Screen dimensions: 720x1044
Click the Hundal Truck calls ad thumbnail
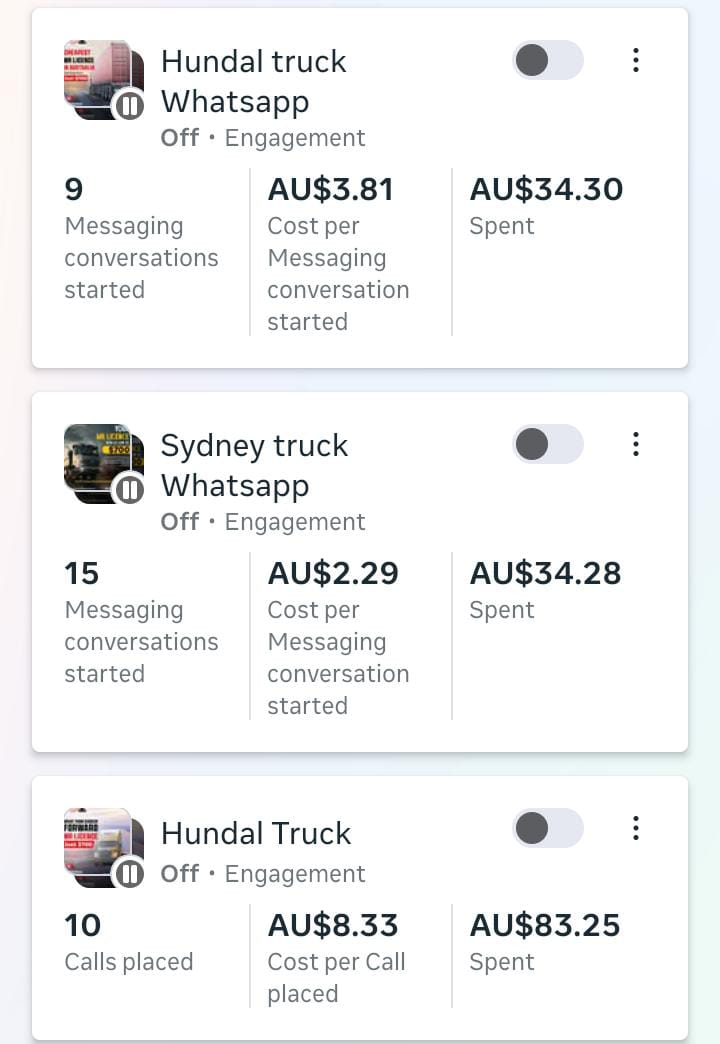[96, 843]
